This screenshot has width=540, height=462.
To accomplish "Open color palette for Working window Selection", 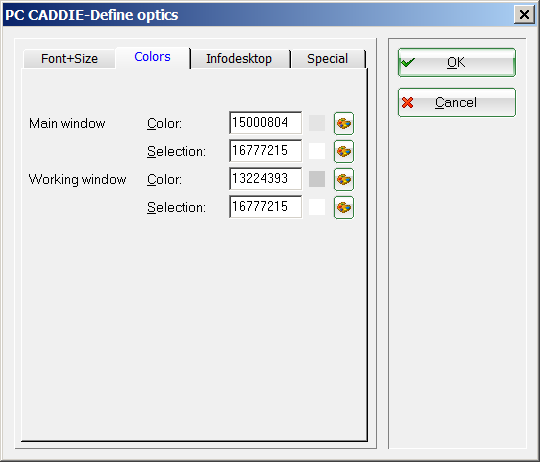I will click(x=344, y=208).
